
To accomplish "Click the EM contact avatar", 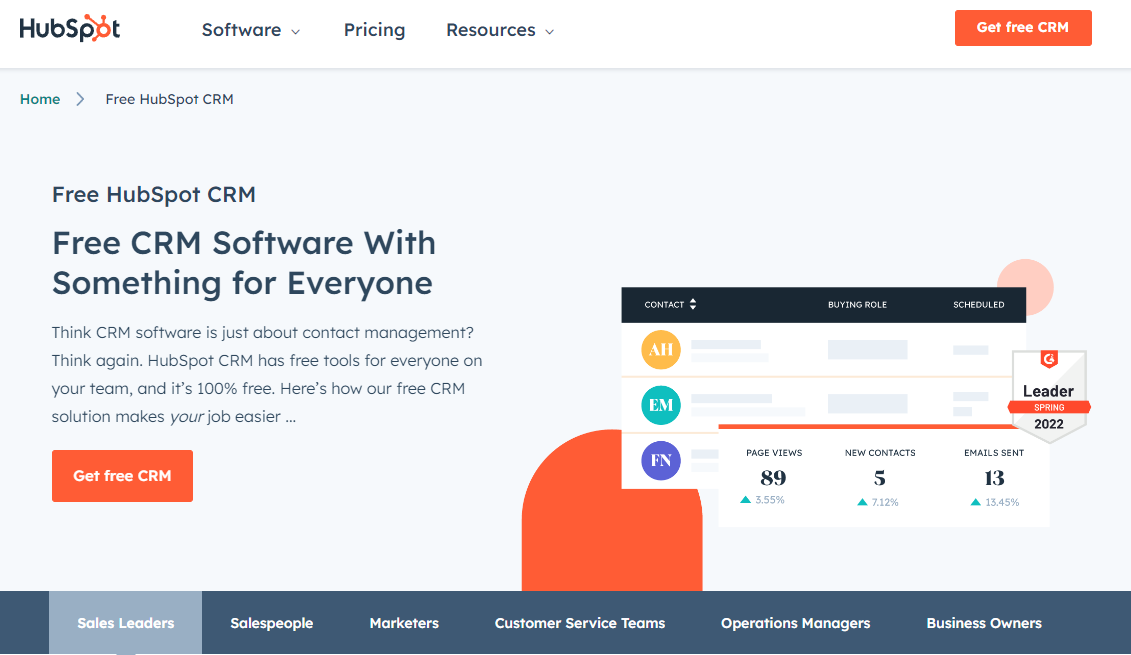I will click(x=661, y=405).
